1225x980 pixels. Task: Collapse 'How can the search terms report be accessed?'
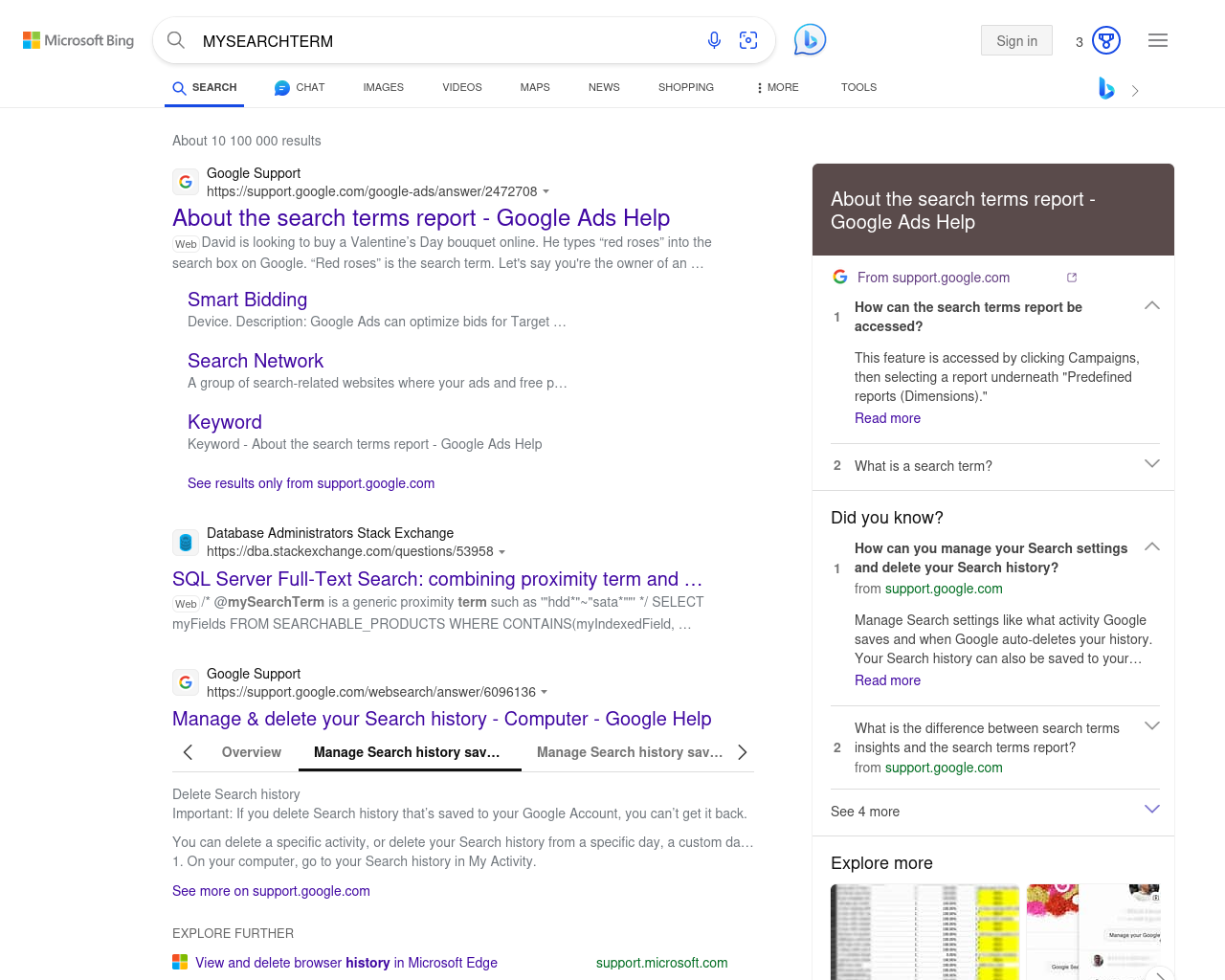click(1152, 305)
